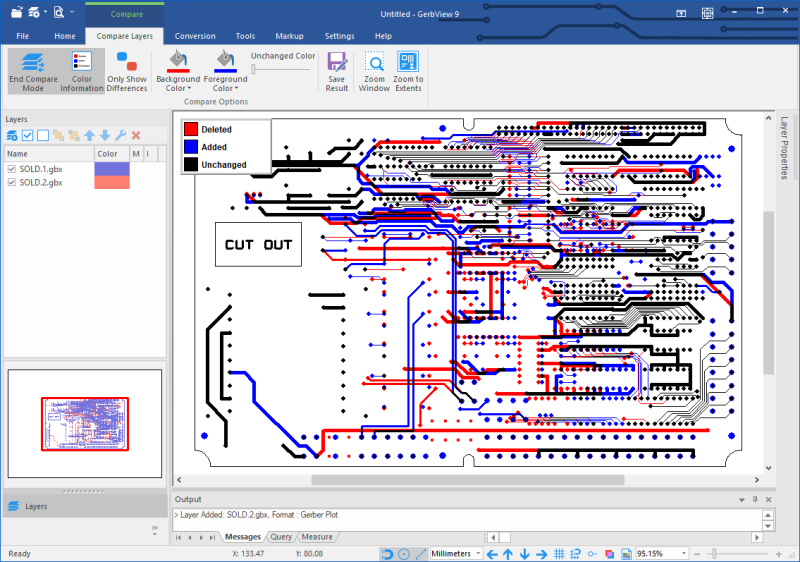Switch to Measure output tab
This screenshot has height=562, width=800.
pyautogui.click(x=317, y=537)
